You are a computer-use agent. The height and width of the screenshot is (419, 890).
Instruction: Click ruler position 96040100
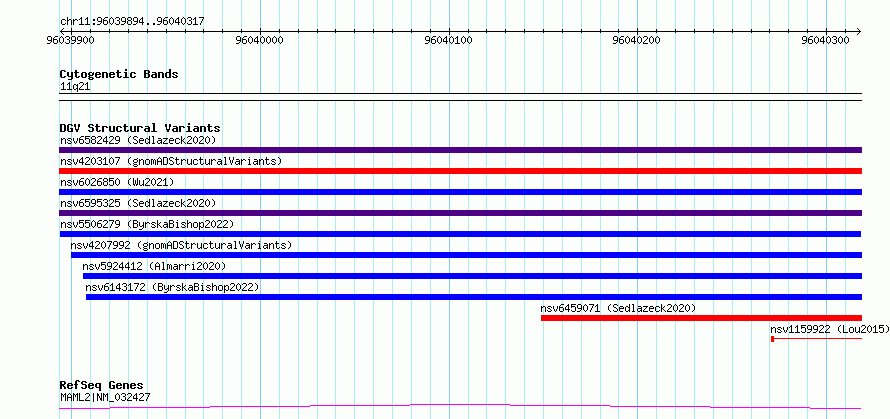pos(448,41)
